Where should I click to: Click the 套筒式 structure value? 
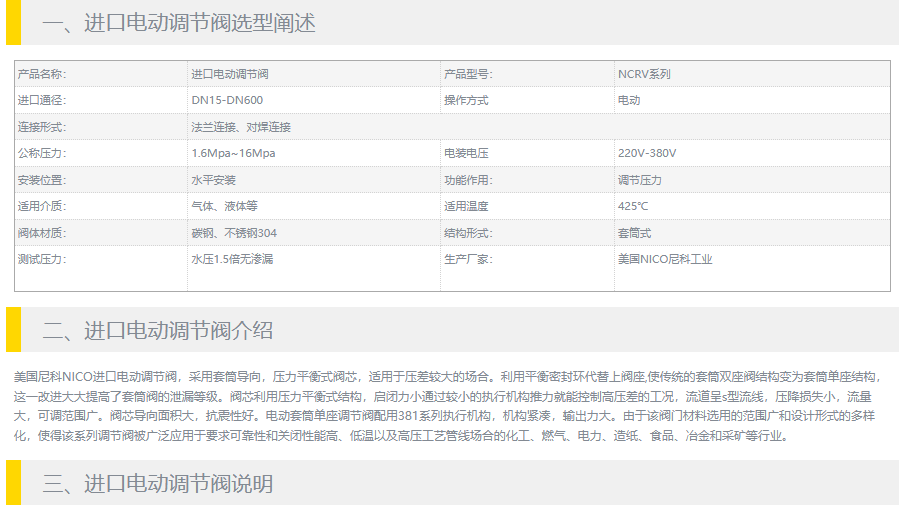point(634,233)
